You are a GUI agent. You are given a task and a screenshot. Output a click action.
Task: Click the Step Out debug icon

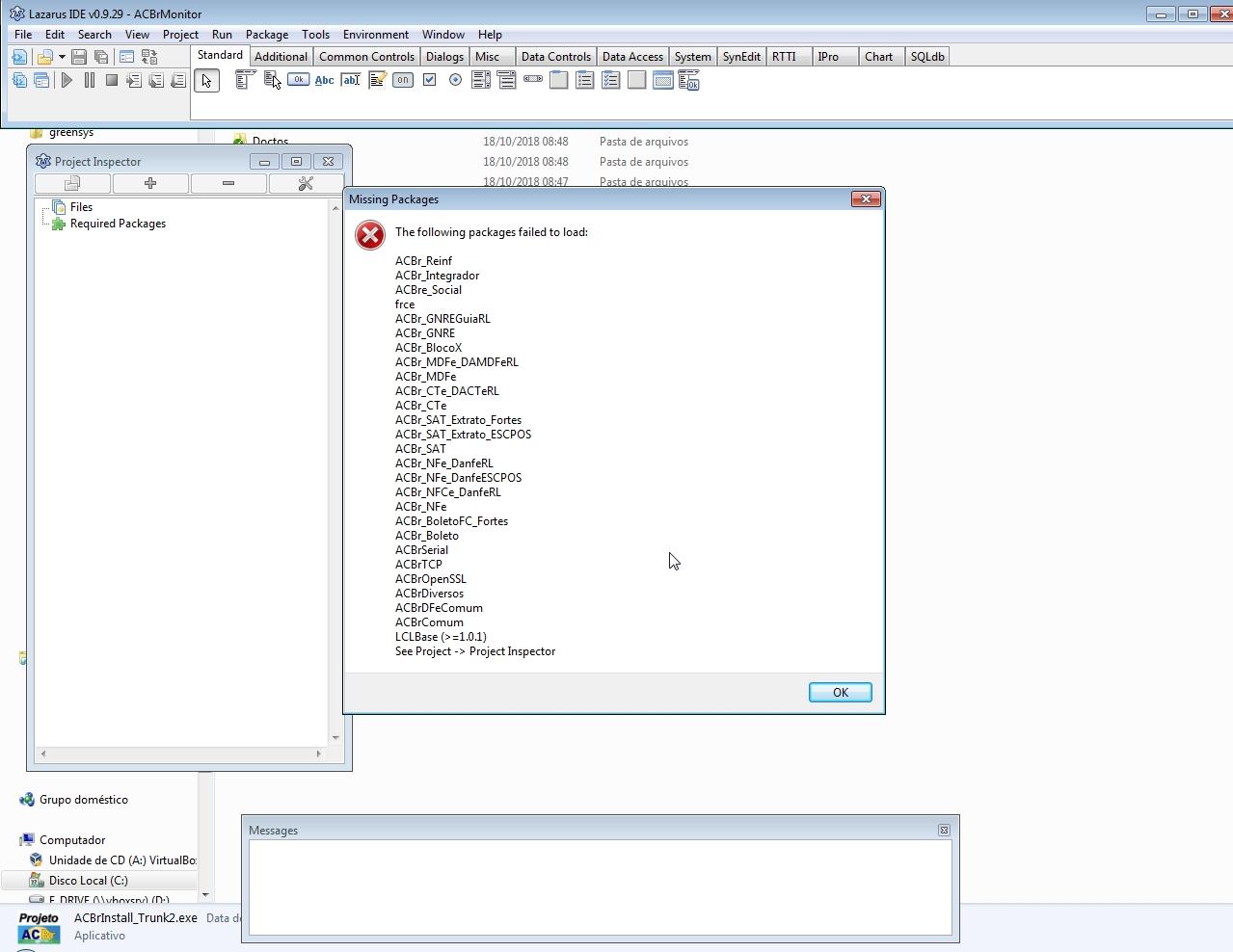[x=178, y=81]
